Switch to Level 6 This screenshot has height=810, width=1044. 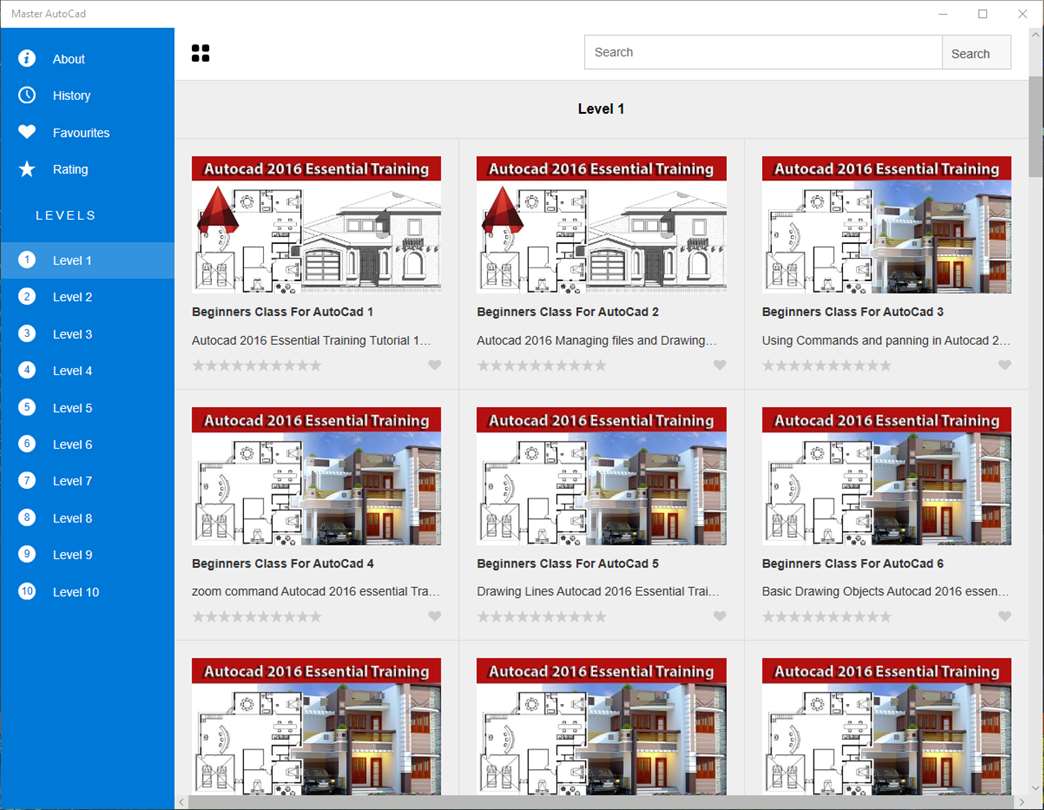pos(87,444)
